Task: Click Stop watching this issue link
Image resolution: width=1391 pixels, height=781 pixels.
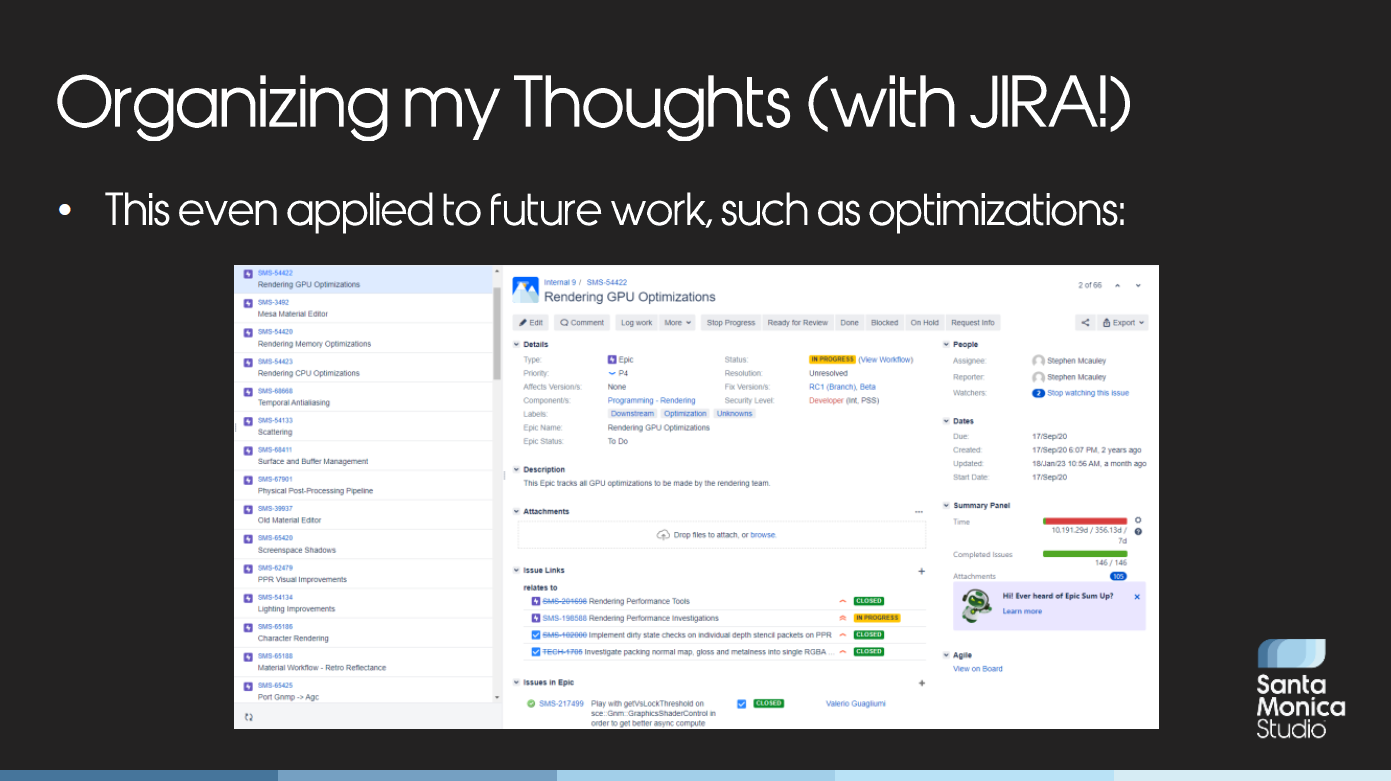Action: coord(1088,393)
